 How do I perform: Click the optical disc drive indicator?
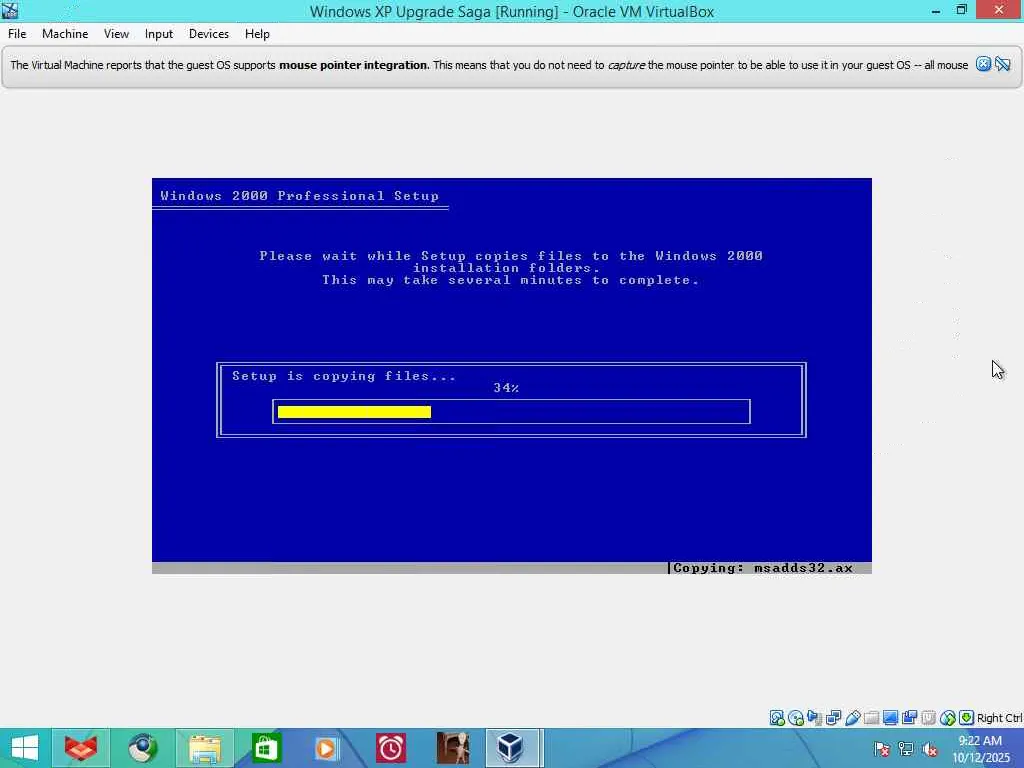(795, 718)
